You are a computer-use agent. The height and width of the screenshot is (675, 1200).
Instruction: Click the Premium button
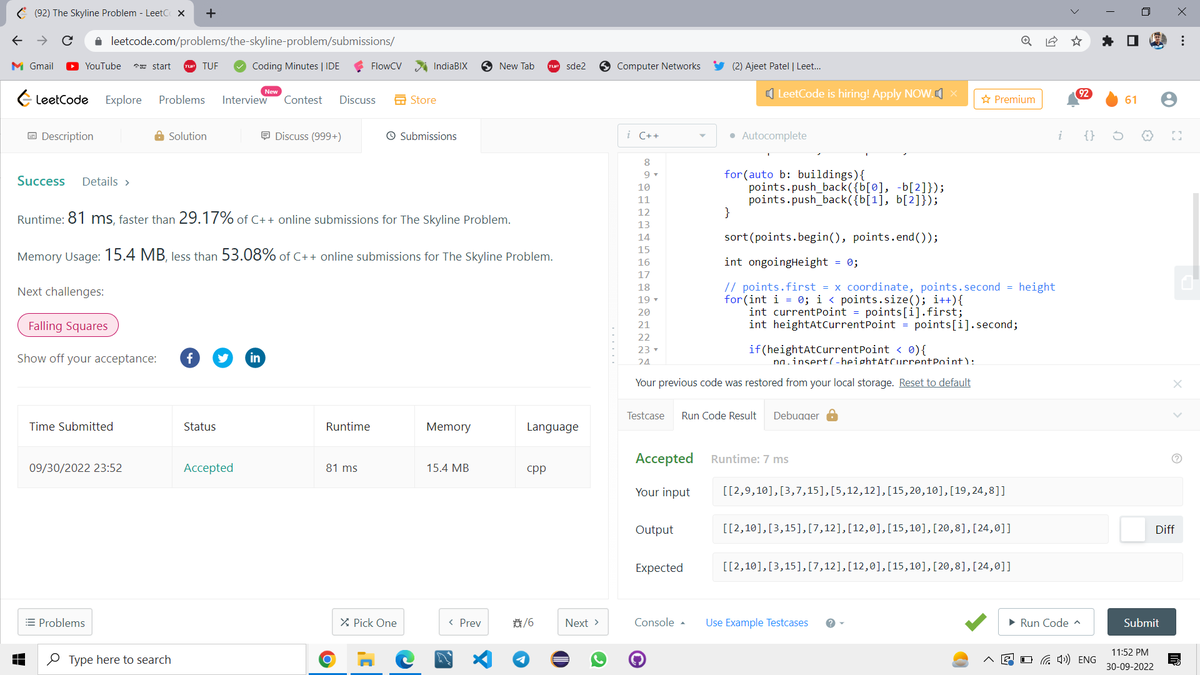[1007, 99]
